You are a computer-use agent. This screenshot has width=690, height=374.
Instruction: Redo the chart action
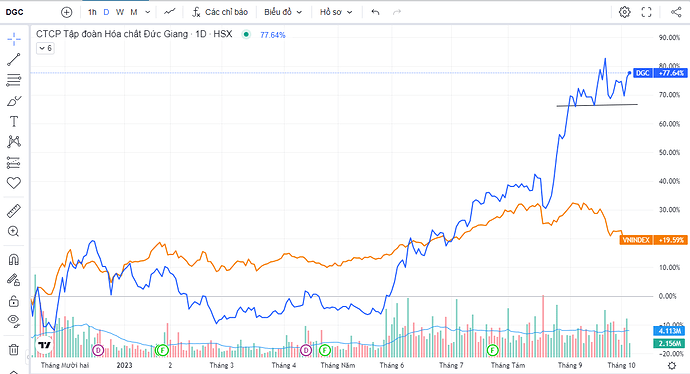tap(397, 12)
